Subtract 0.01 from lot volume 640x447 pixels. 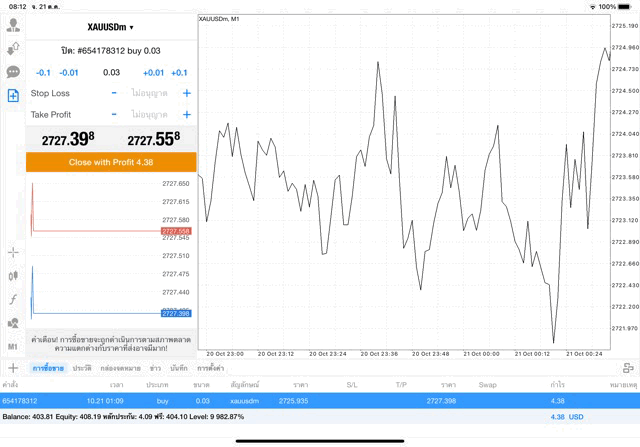point(69,72)
